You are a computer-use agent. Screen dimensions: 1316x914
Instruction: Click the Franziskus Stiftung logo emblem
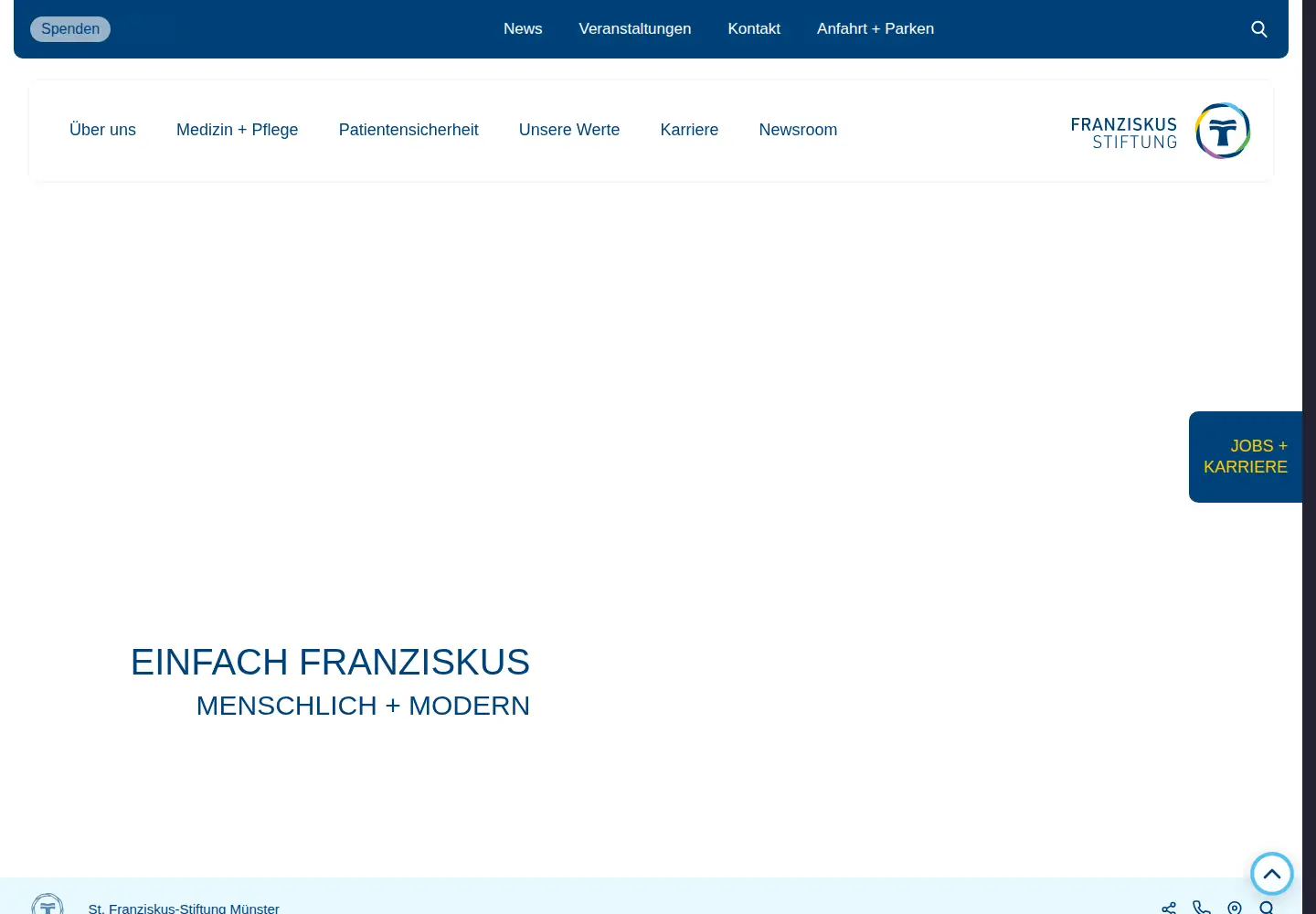1223,131
